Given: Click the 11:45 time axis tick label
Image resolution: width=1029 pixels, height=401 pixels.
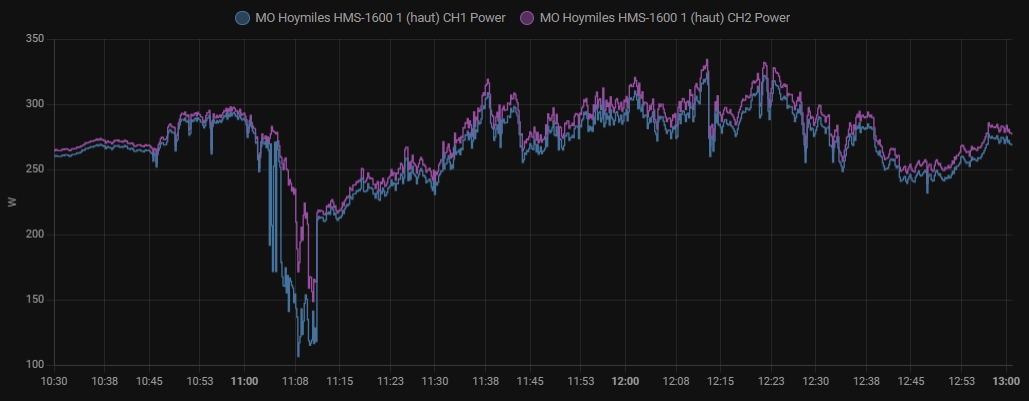Looking at the screenshot, I should (530, 381).
